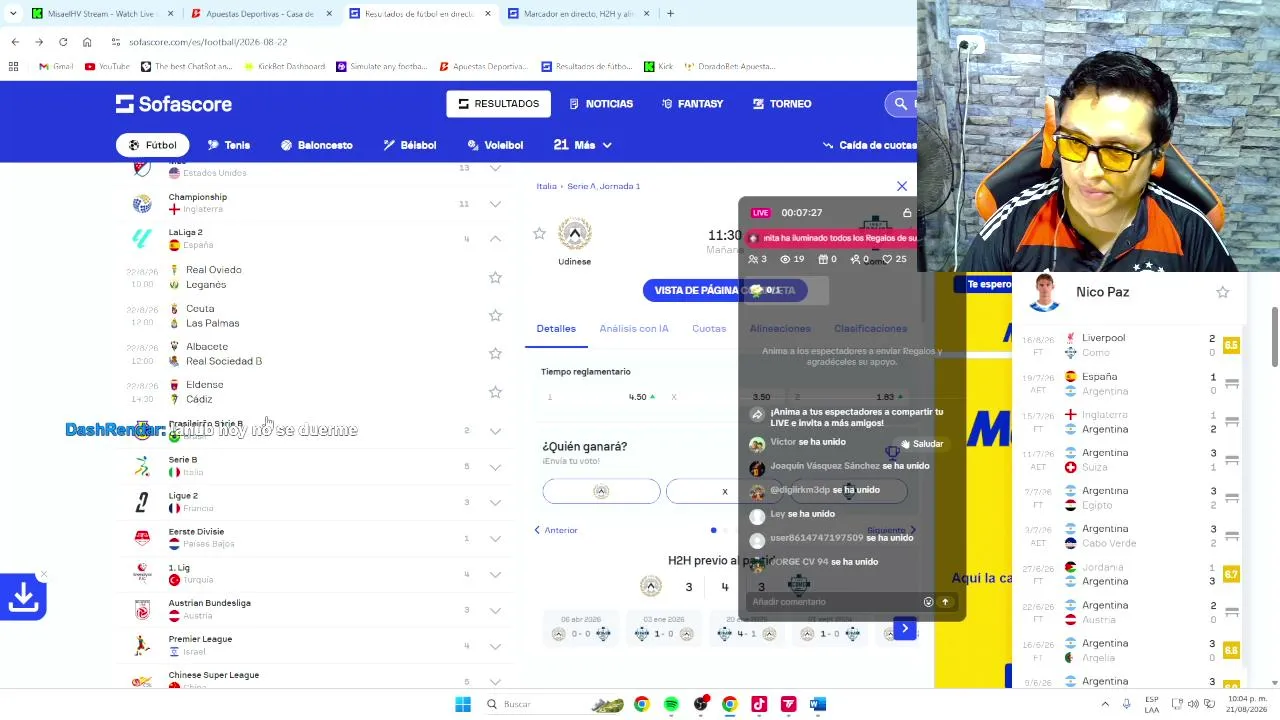This screenshot has height=720, width=1280.
Task: Open the 21 Más sports dropdown
Action: [582, 145]
